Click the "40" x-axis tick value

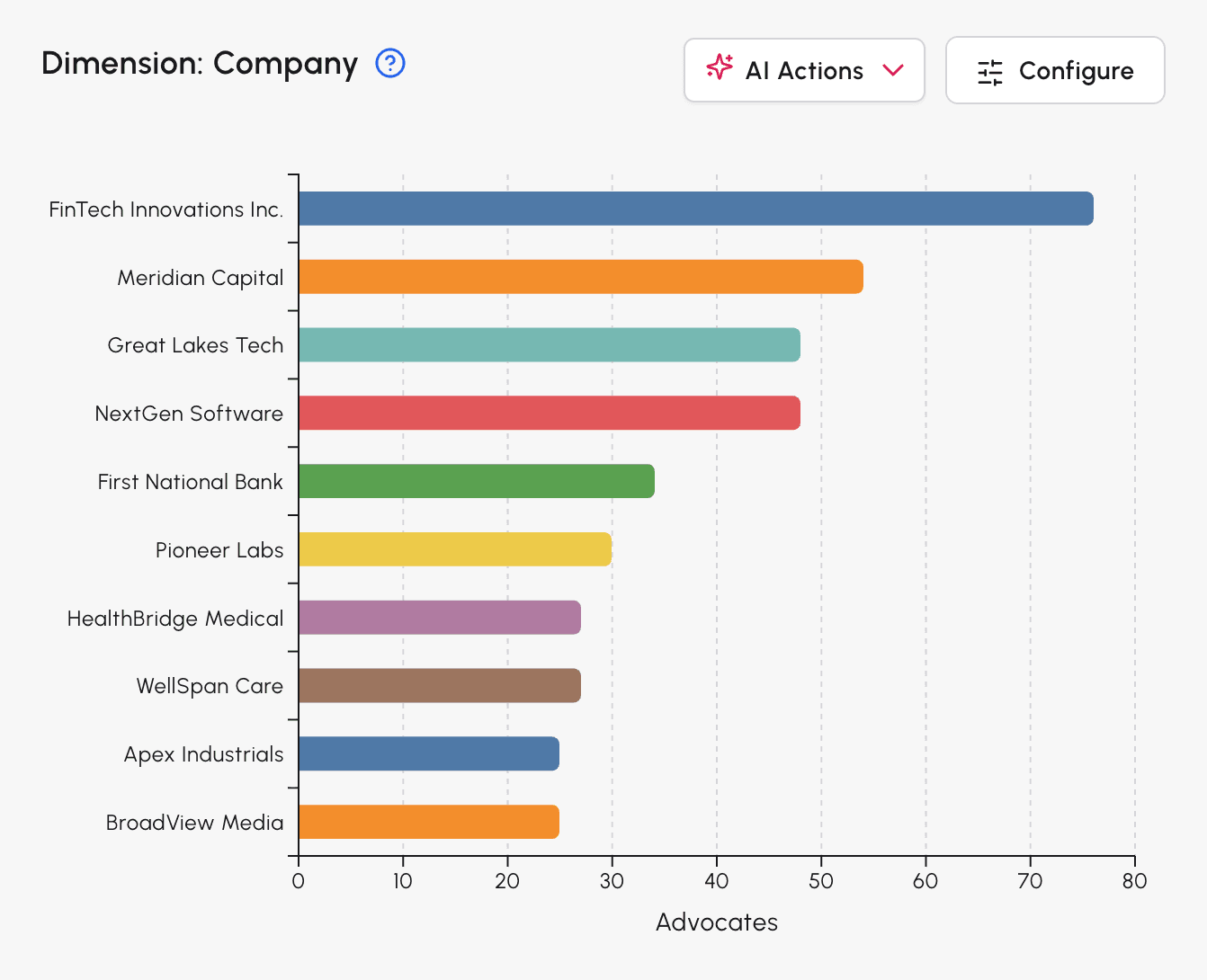click(717, 881)
